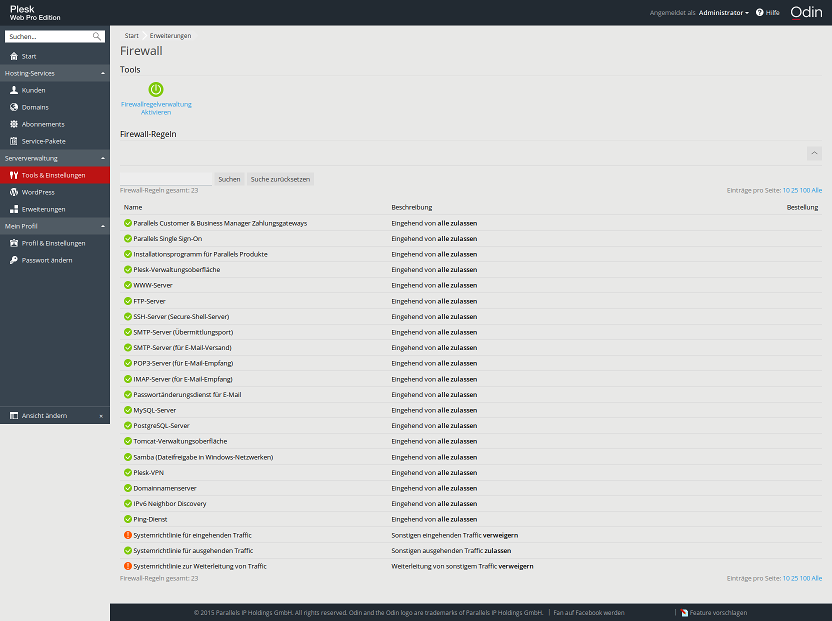
Task: Click the green check icon beside Ping-Dienst
Action: [x=127, y=519]
